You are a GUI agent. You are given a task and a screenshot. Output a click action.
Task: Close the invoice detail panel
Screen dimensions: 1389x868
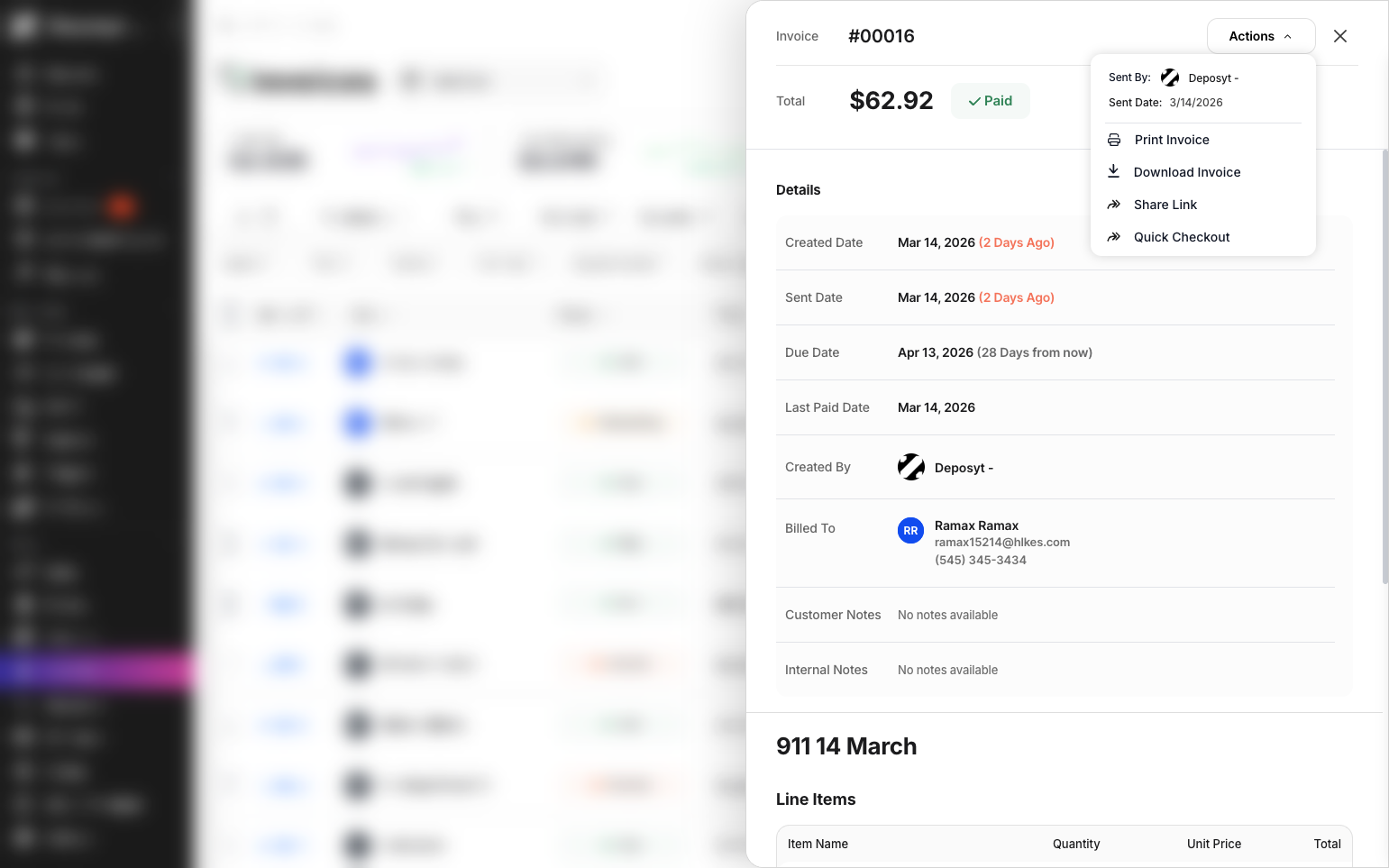[x=1340, y=36]
